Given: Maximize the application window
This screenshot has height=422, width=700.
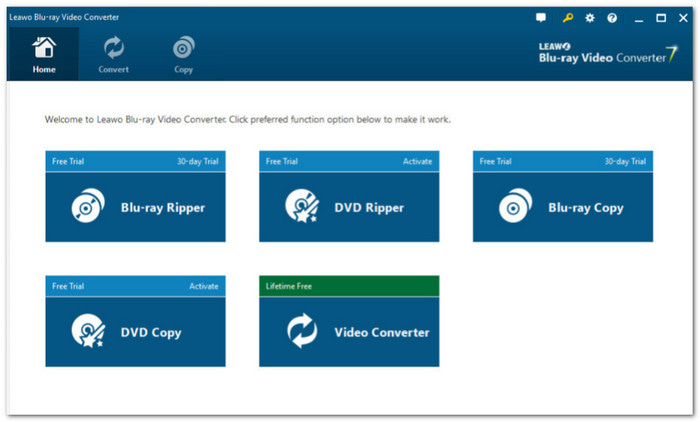Looking at the screenshot, I should (x=661, y=18).
